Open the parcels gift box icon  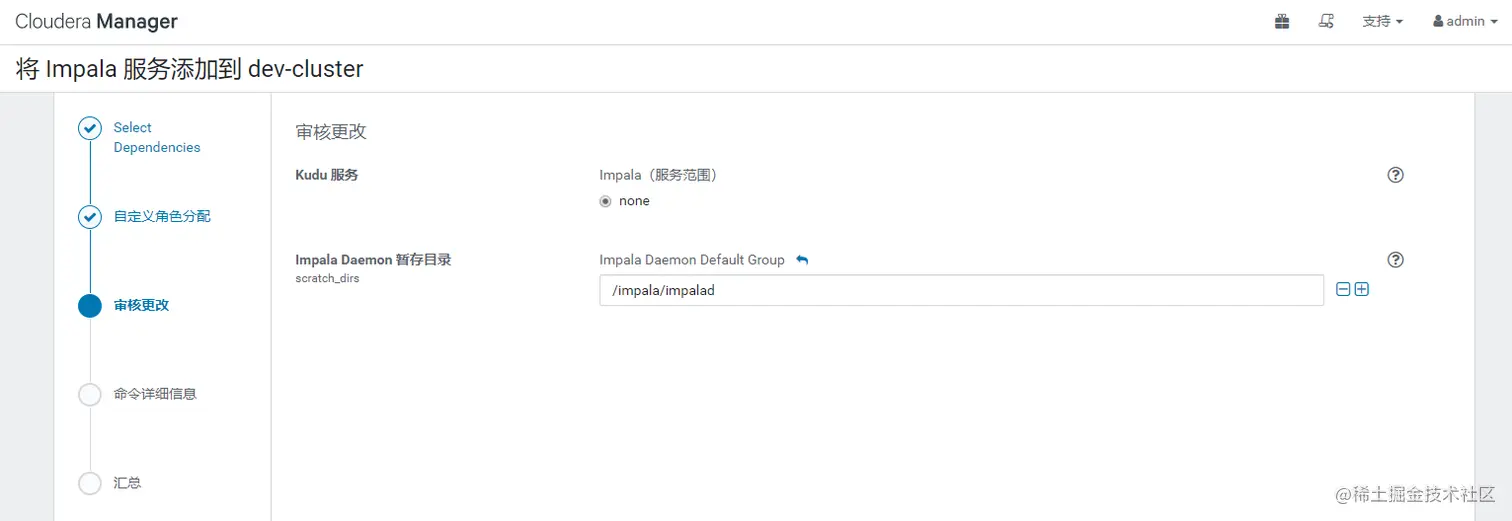(1282, 21)
